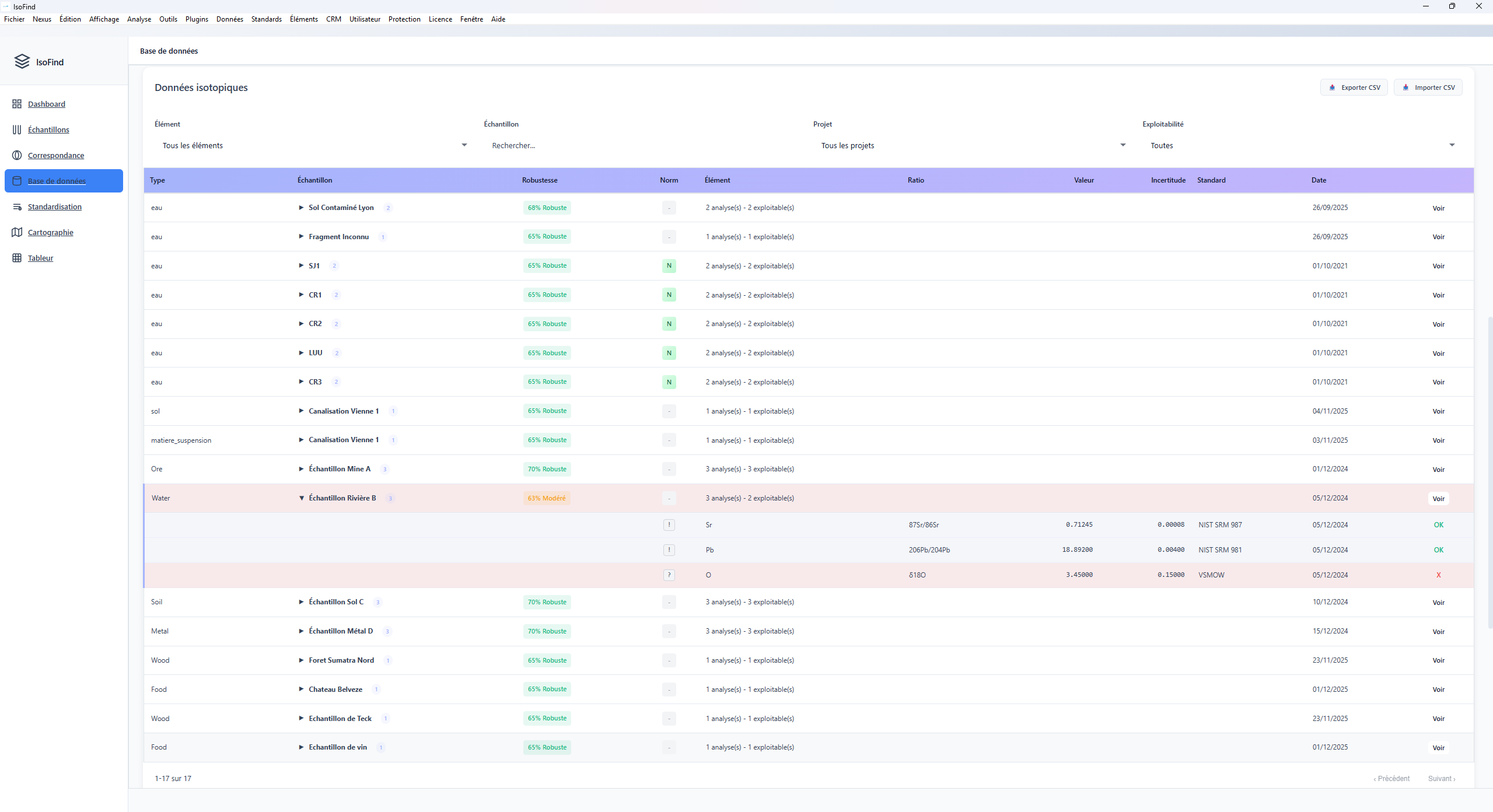Select the Échantillons sidebar icon

16,129
